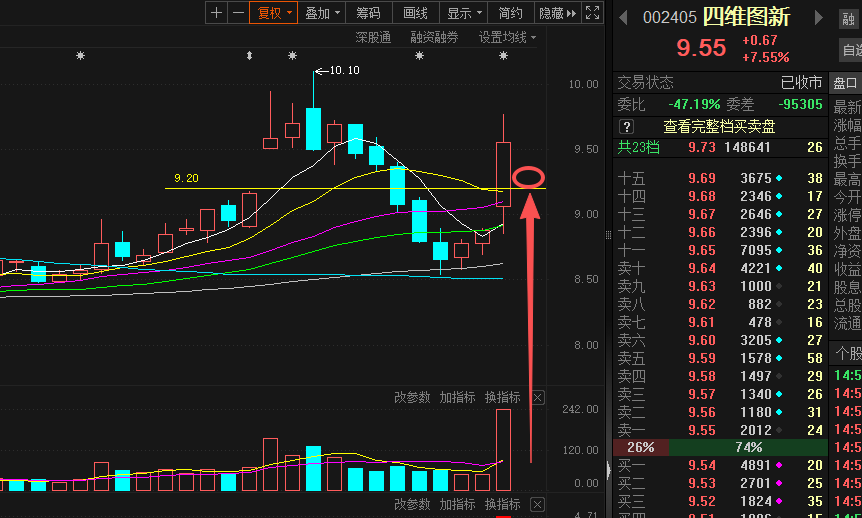Click the cyan diamond in 十一 row
The height and width of the screenshot is (518, 862).
click(x=779, y=250)
